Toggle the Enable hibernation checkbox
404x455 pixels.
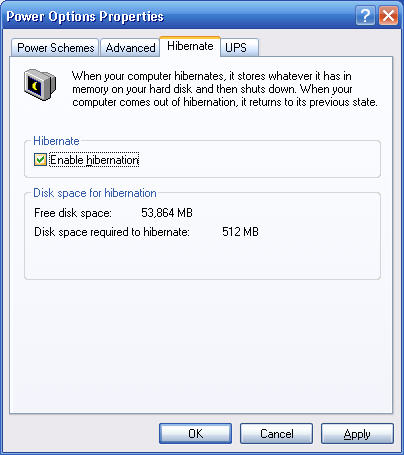coord(40,160)
